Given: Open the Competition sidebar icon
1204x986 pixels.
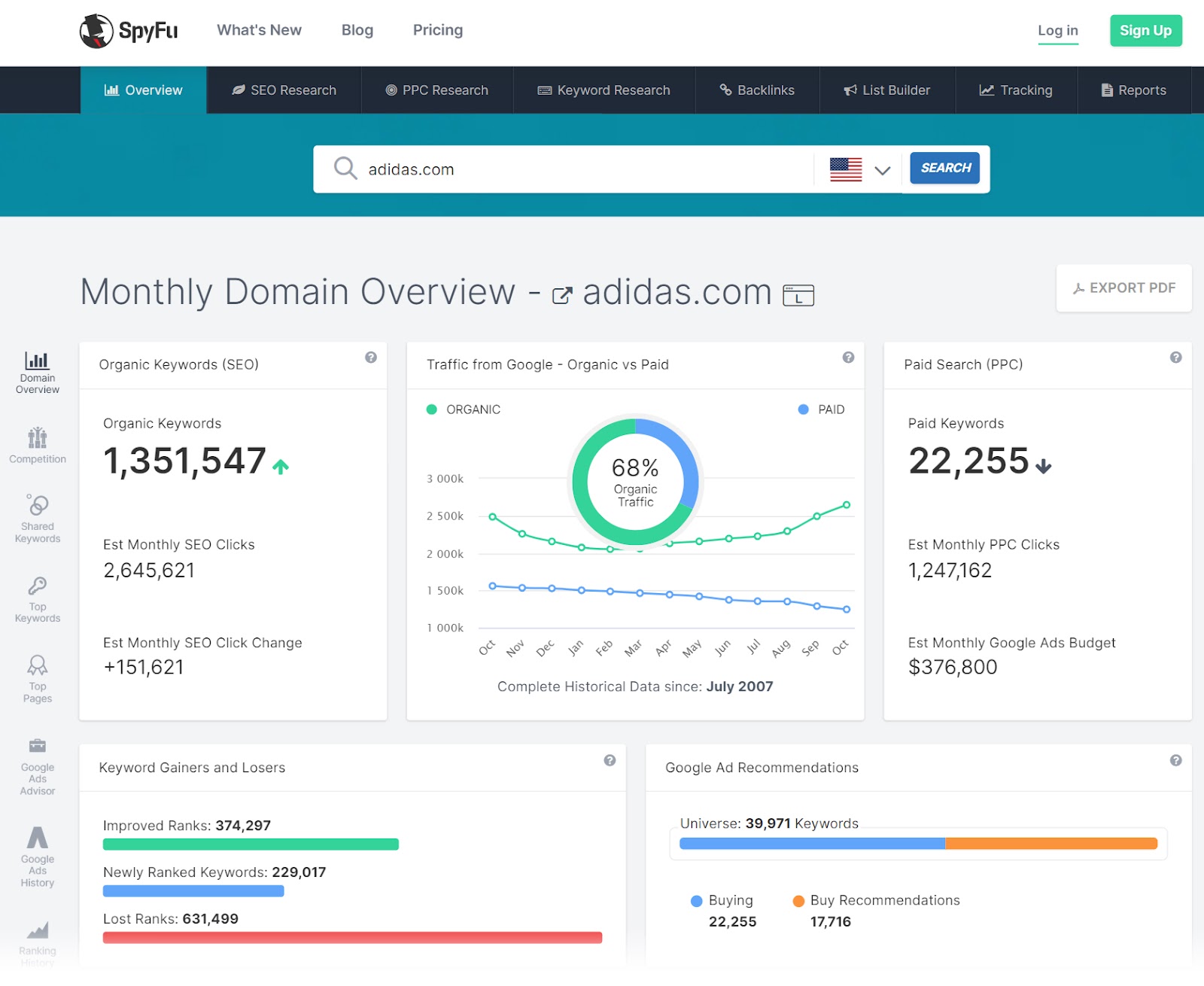Looking at the screenshot, I should (37, 439).
